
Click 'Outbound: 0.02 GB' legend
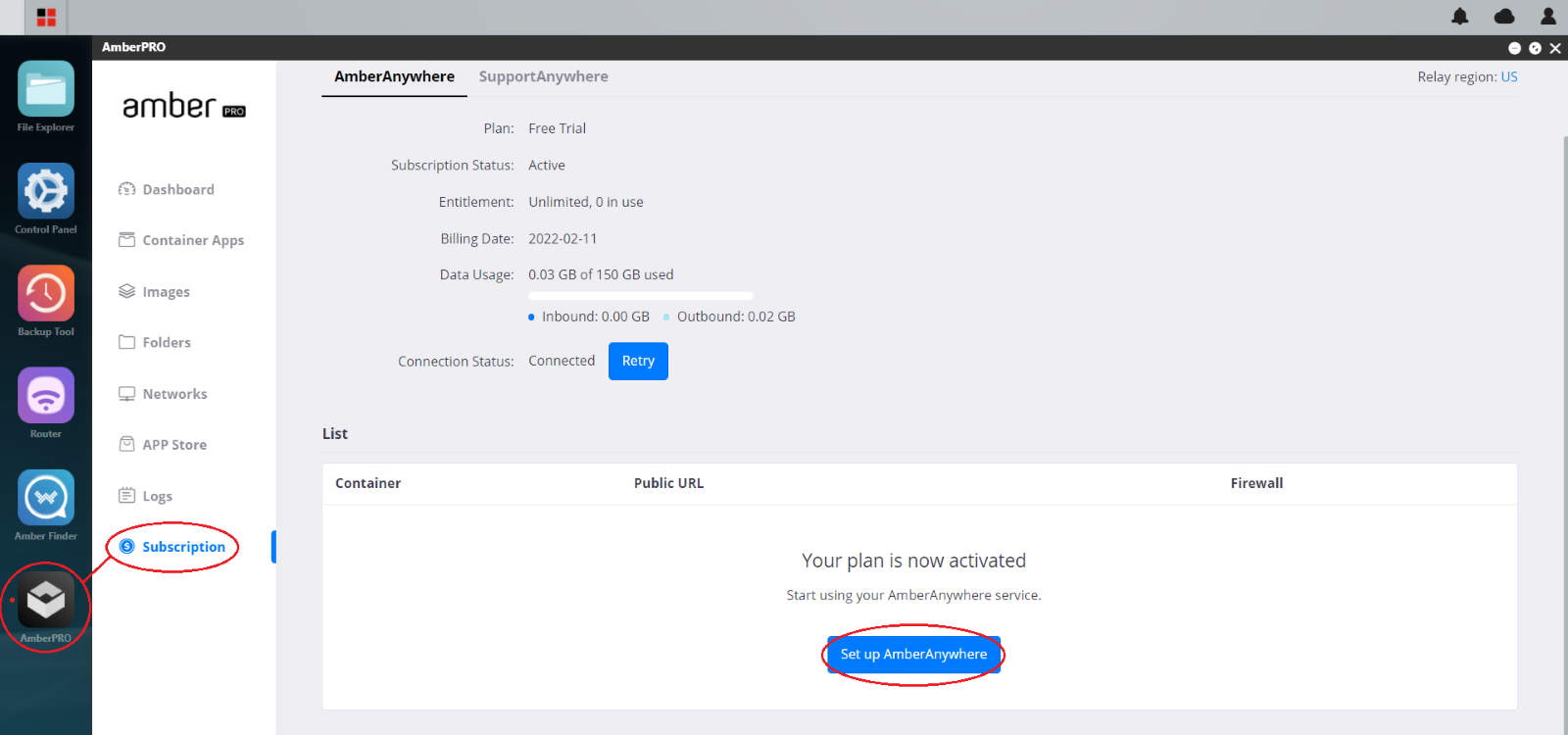(736, 317)
